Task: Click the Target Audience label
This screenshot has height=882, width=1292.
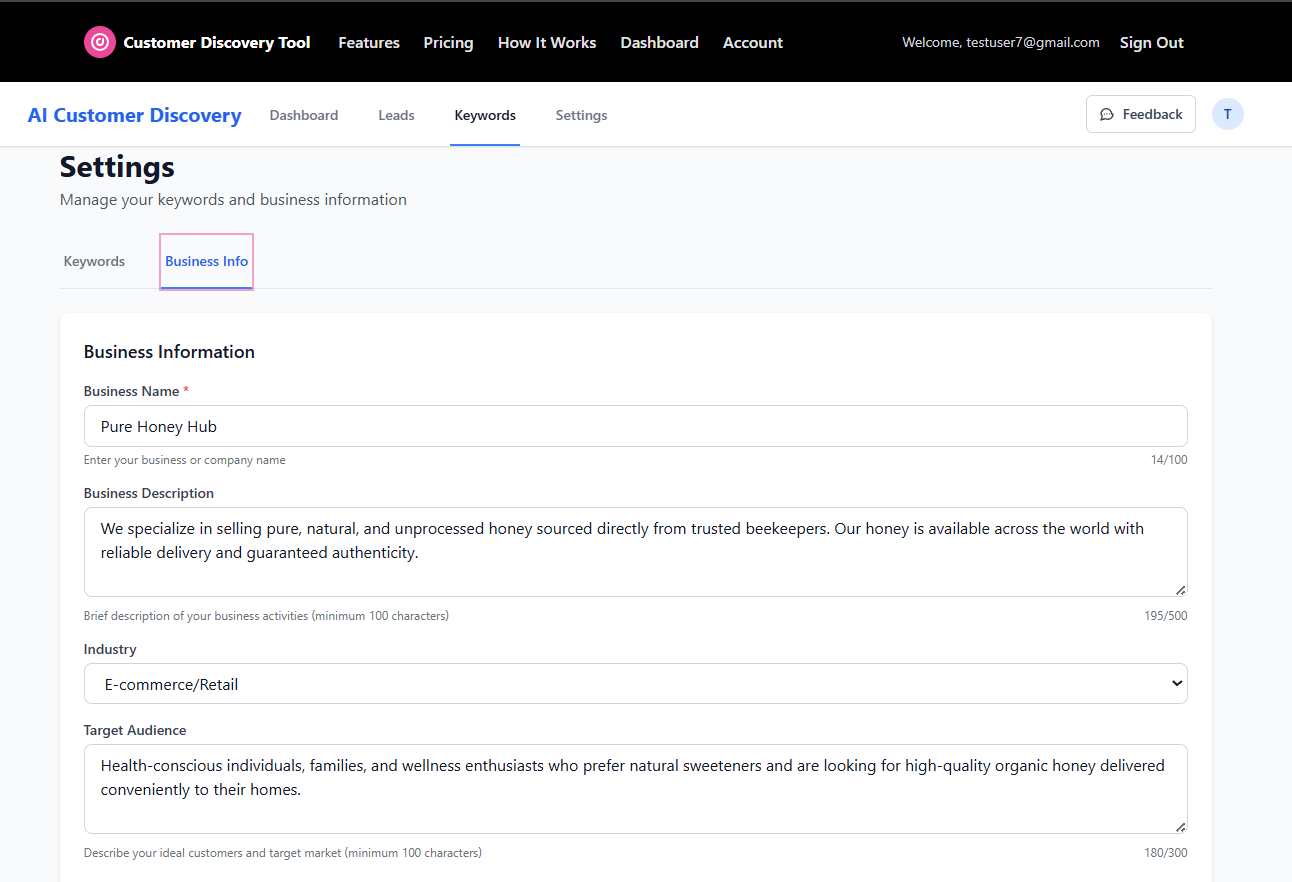Action: pyautogui.click(x=135, y=730)
